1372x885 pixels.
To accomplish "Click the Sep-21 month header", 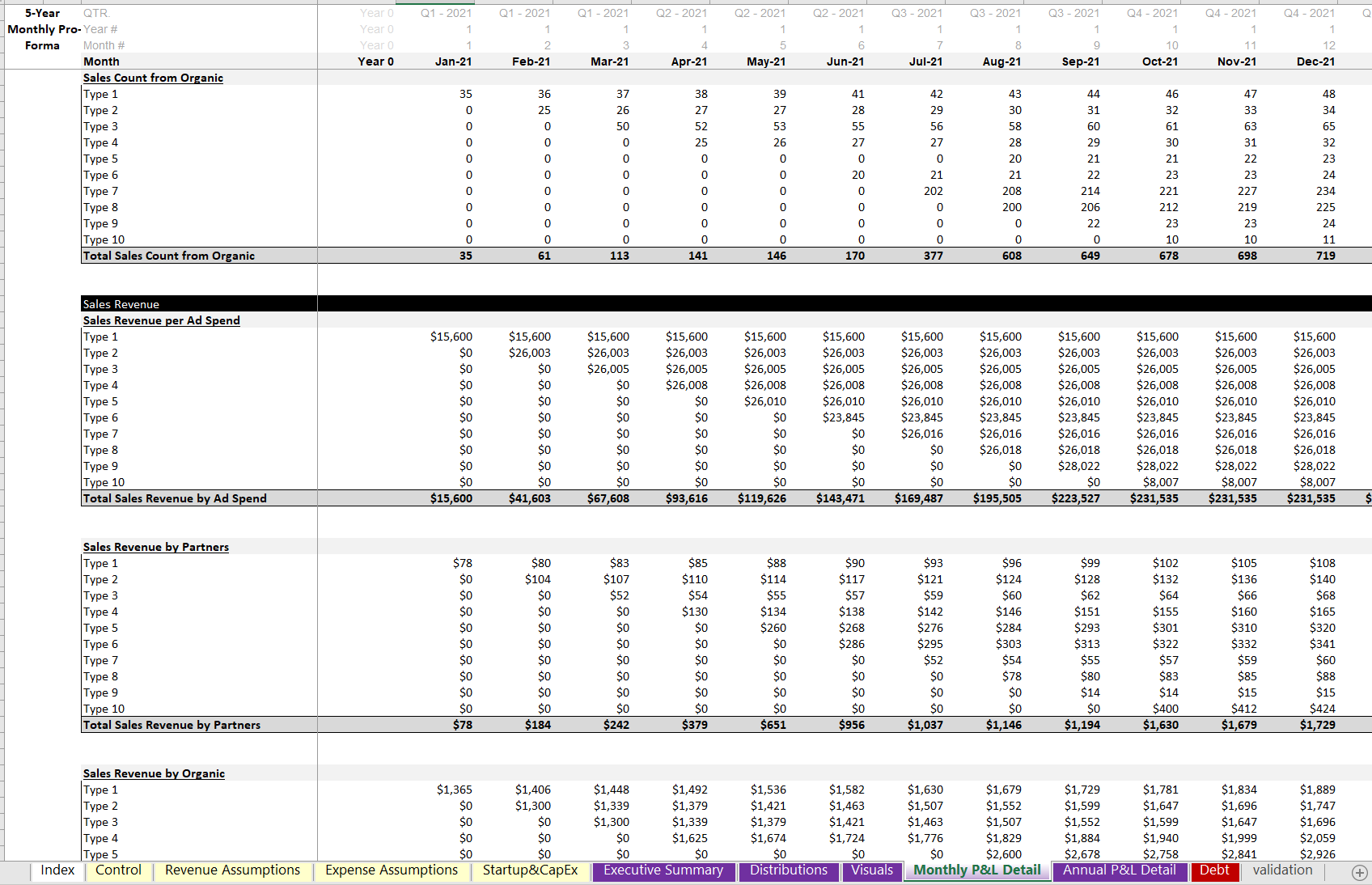I will coord(1080,61).
